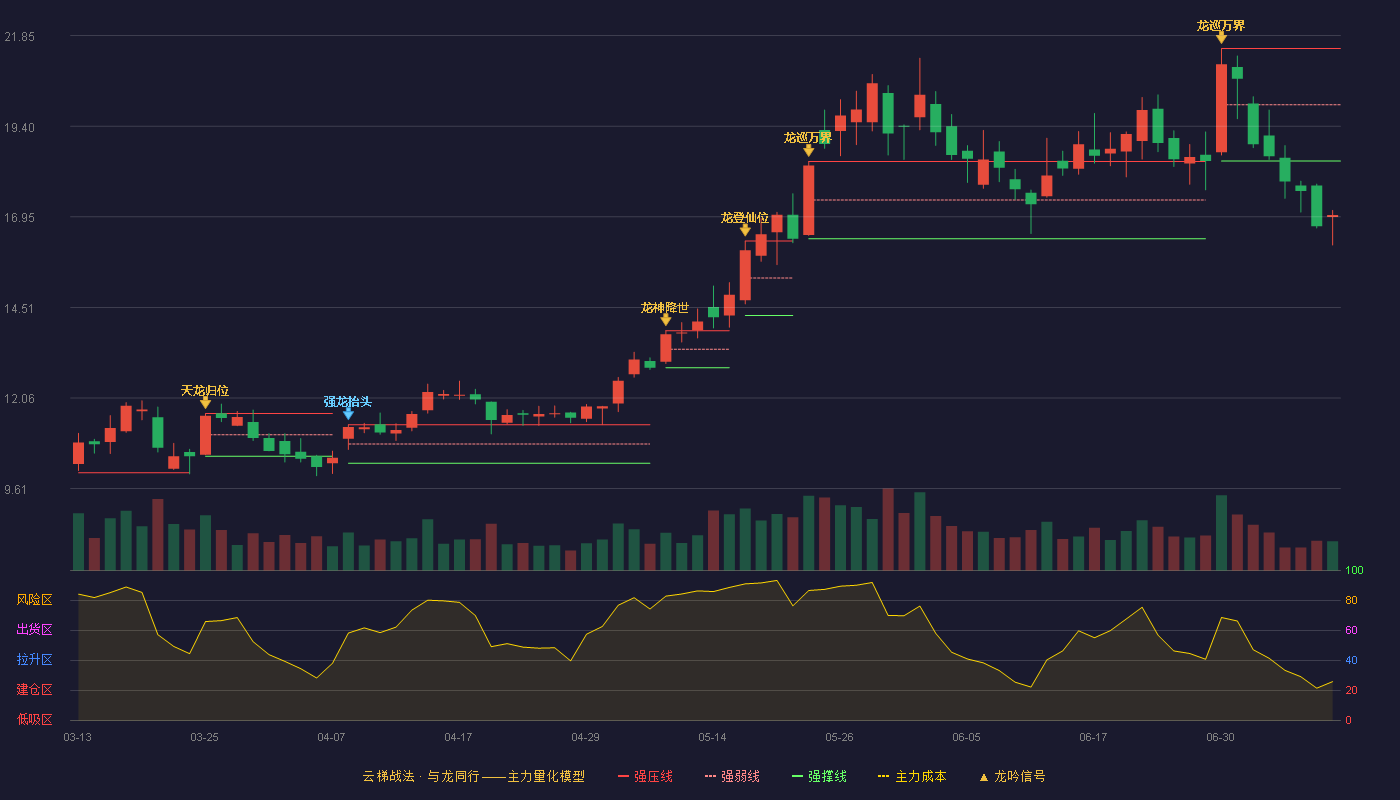The width and height of the screenshot is (1400, 800).
Task: Click the 04-29 date label
Action: (x=585, y=737)
